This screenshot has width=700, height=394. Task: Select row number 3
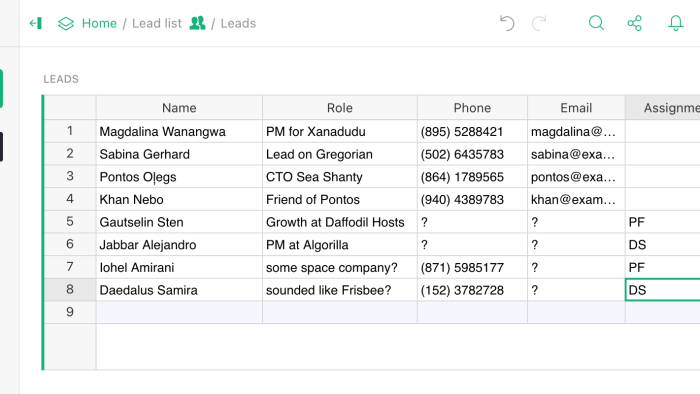pyautogui.click(x=70, y=176)
